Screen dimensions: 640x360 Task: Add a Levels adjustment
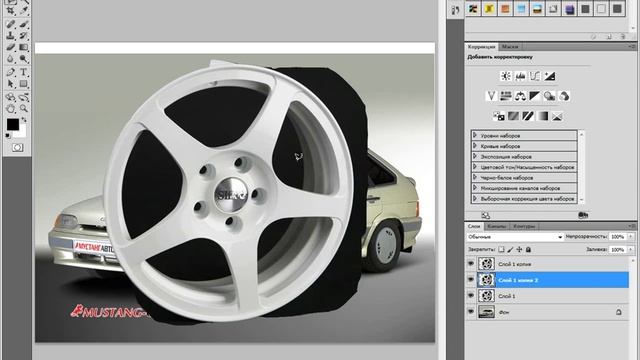click(x=520, y=76)
